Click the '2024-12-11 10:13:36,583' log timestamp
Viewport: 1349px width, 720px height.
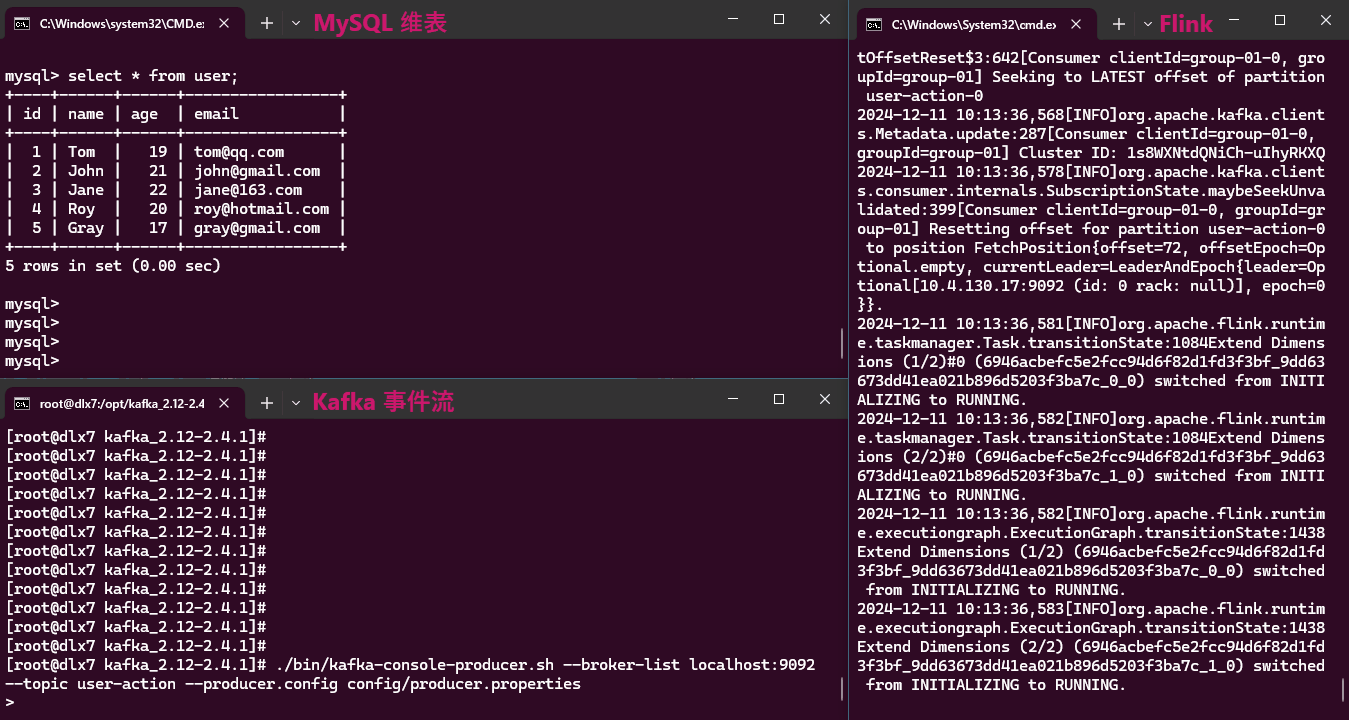[x=960, y=608]
